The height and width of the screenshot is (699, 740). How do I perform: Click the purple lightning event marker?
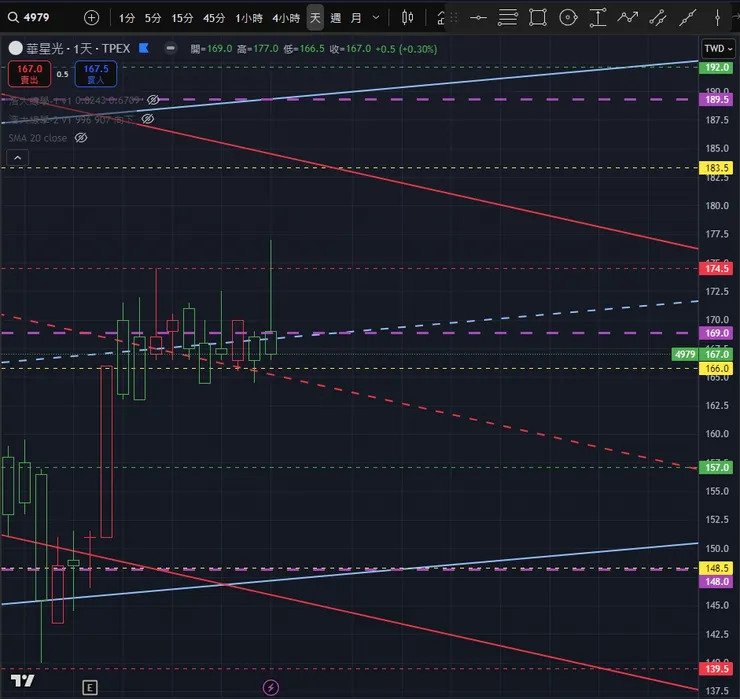point(271,688)
